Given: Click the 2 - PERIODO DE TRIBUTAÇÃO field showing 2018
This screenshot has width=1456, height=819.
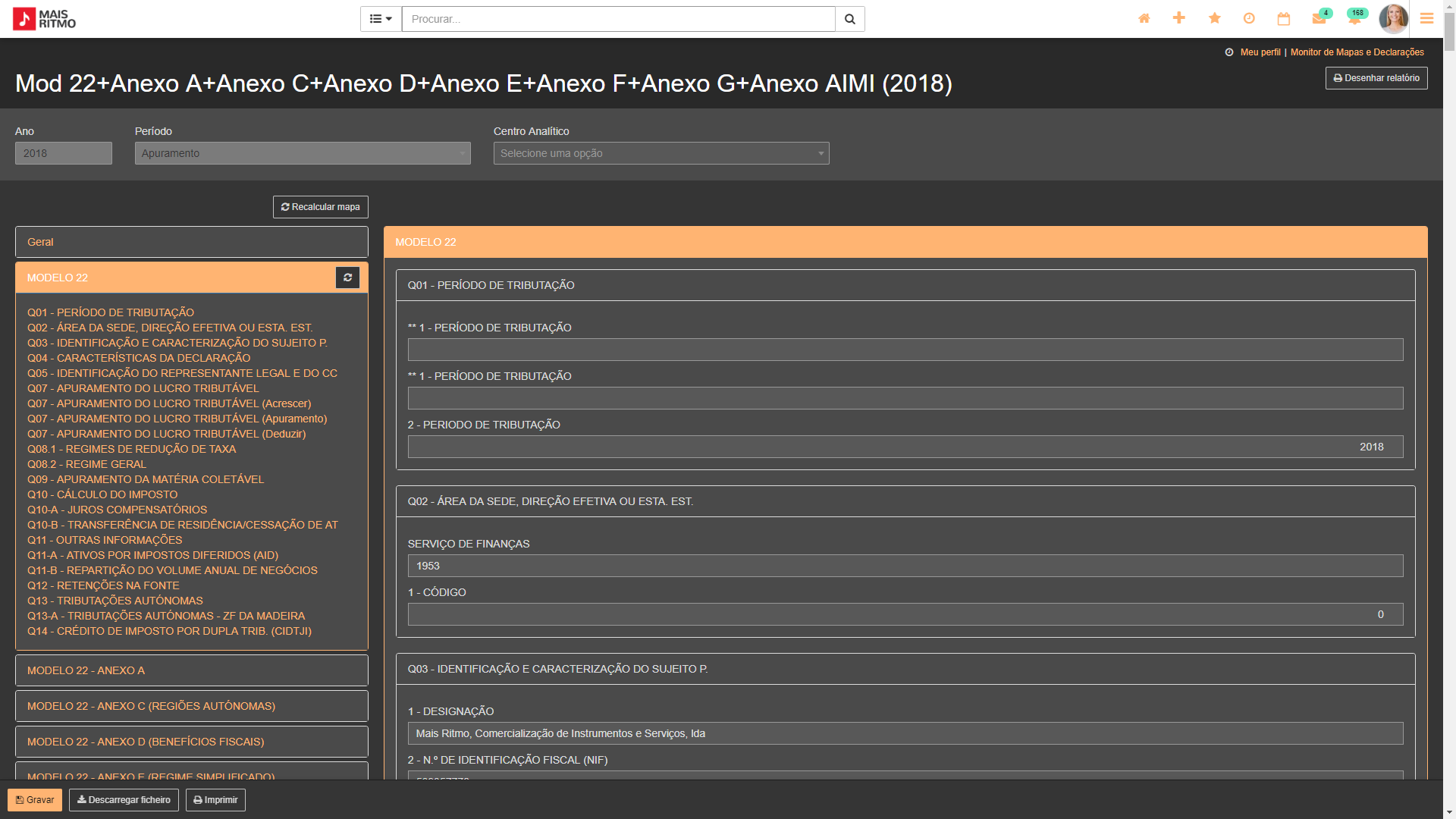Looking at the screenshot, I should point(905,447).
